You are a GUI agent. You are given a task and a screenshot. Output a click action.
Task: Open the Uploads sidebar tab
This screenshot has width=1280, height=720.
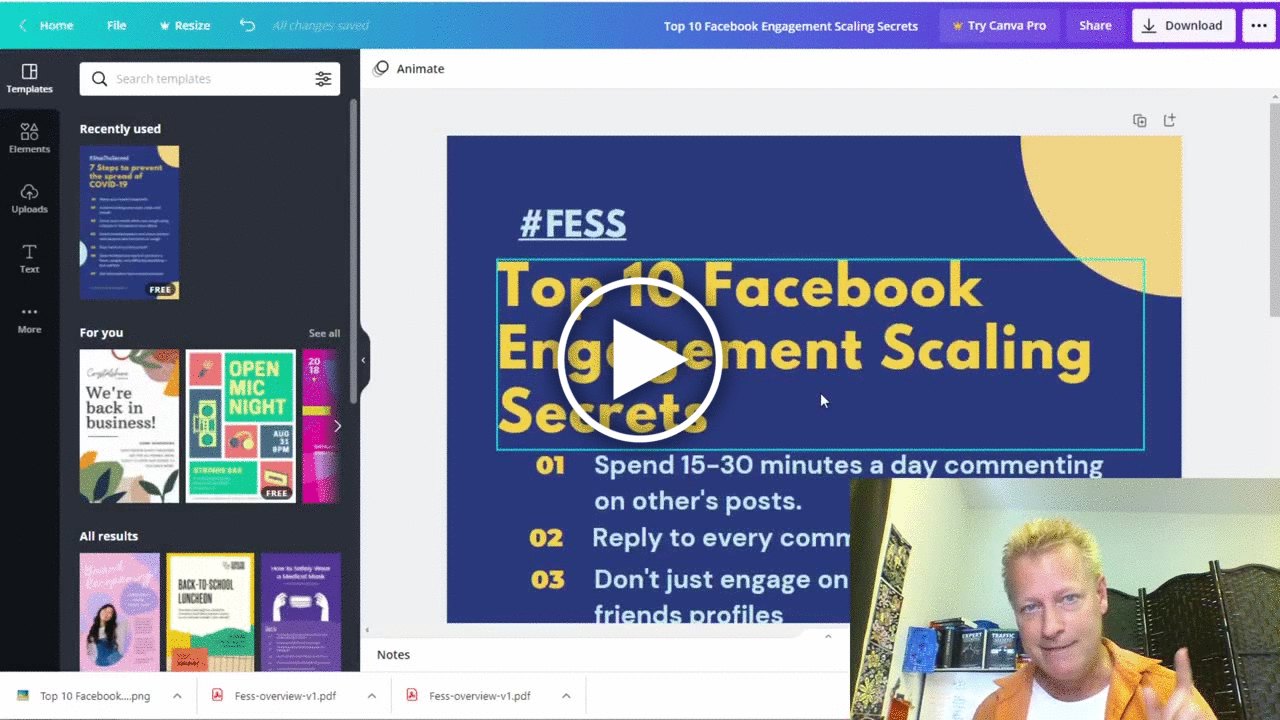[29, 199]
